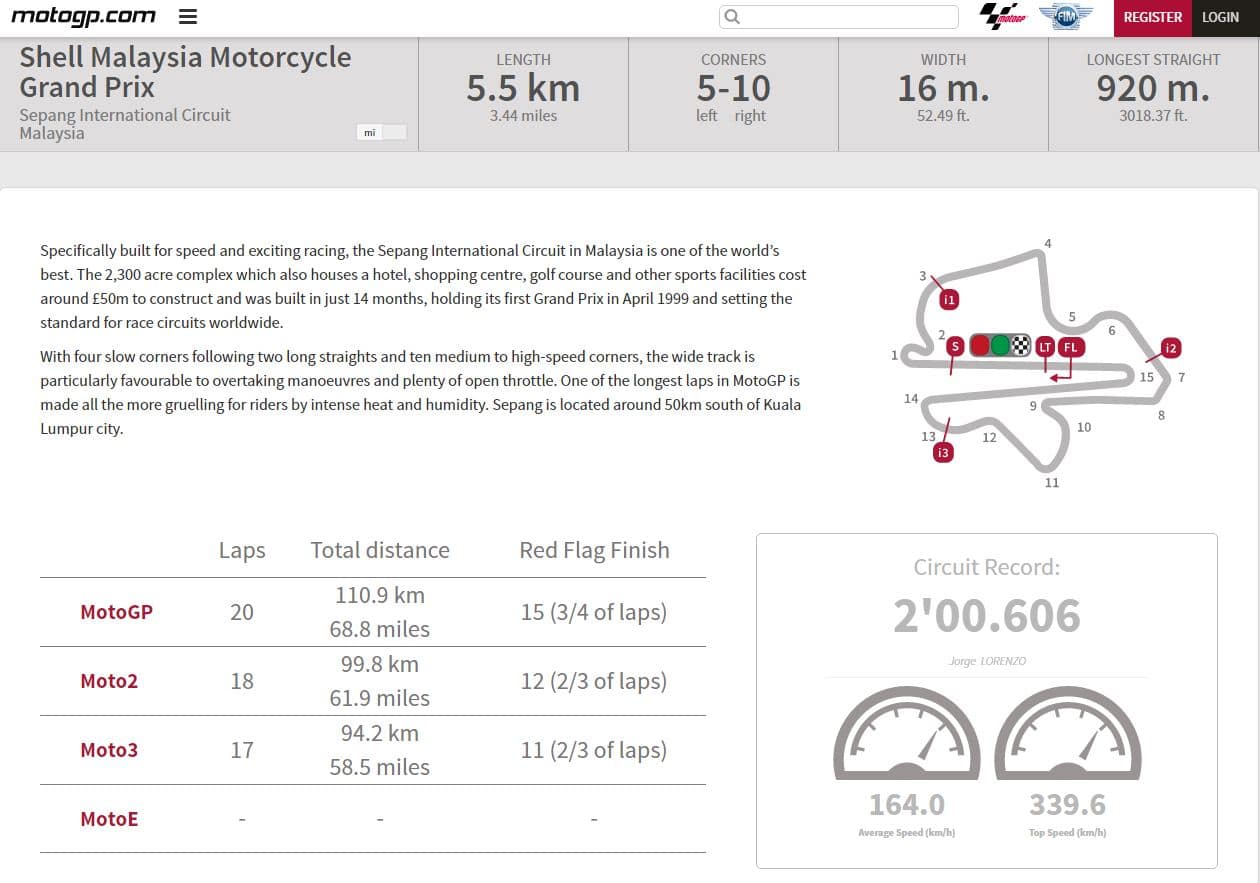Screen dimensions: 1260x883
Task: Click the Jorge LORENZO name
Action: (987, 661)
